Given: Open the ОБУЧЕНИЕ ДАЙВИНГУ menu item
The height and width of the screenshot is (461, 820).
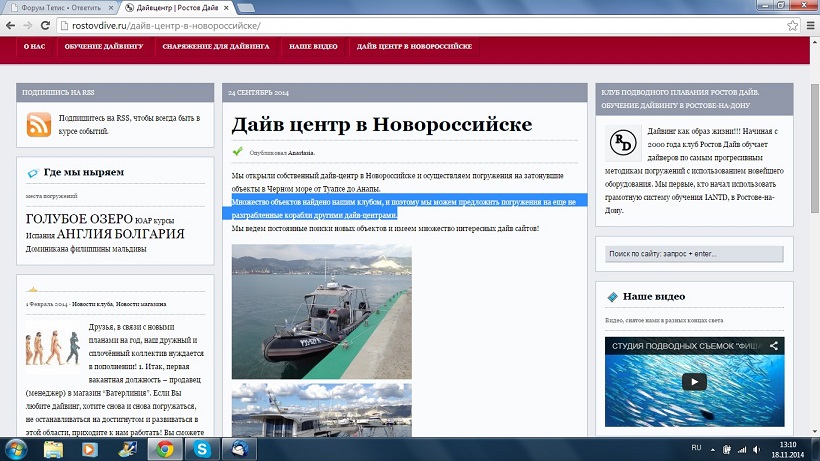Looking at the screenshot, I should click(104, 47).
